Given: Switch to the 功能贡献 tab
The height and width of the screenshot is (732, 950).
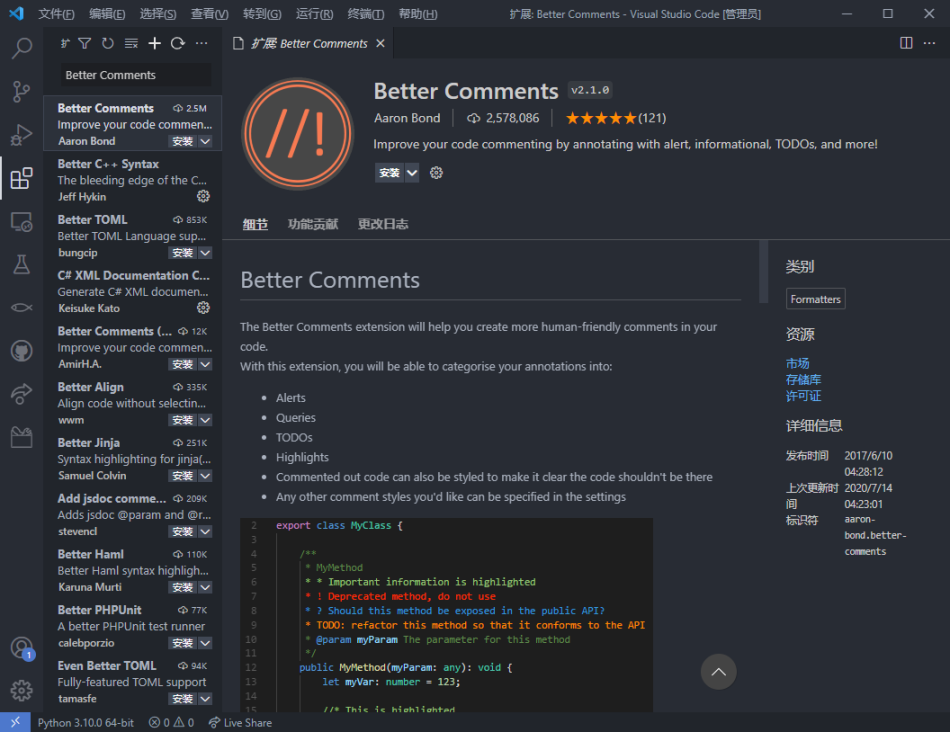Looking at the screenshot, I should point(313,224).
